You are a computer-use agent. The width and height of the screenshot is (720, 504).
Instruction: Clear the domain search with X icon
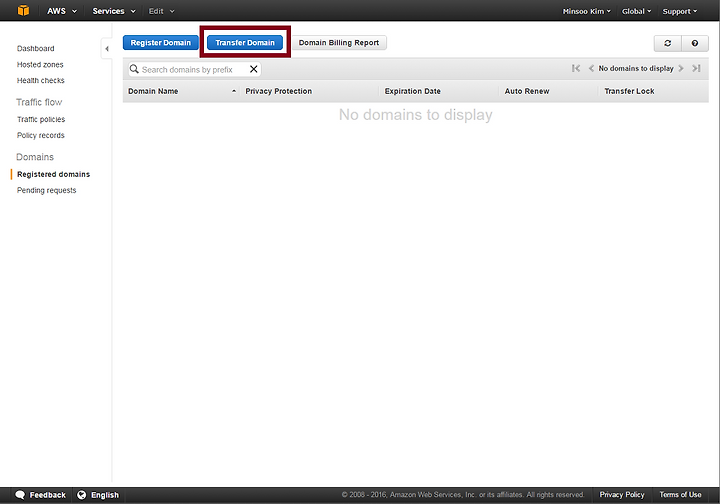tap(253, 69)
